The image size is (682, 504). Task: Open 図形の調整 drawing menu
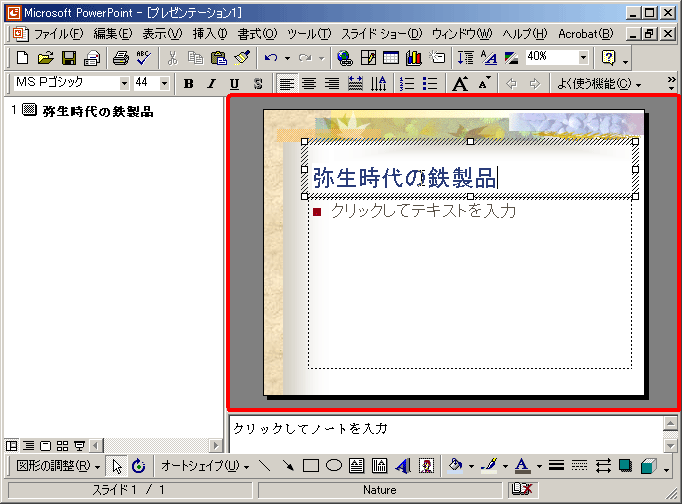point(58,466)
